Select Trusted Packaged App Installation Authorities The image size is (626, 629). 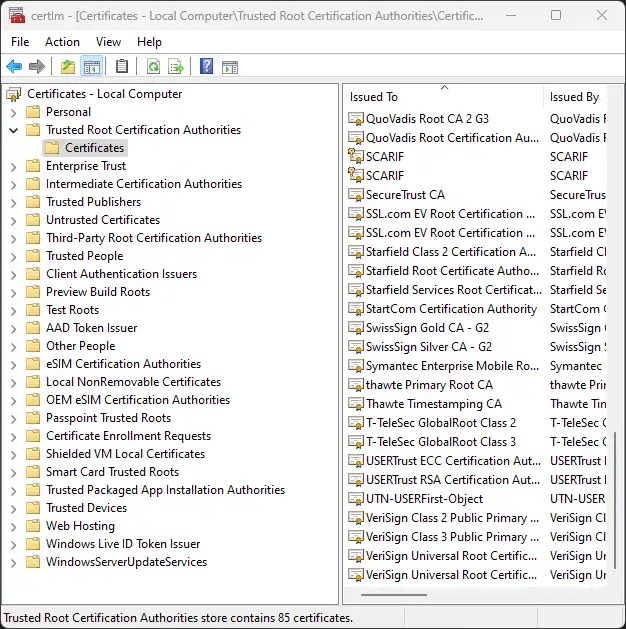coord(165,490)
